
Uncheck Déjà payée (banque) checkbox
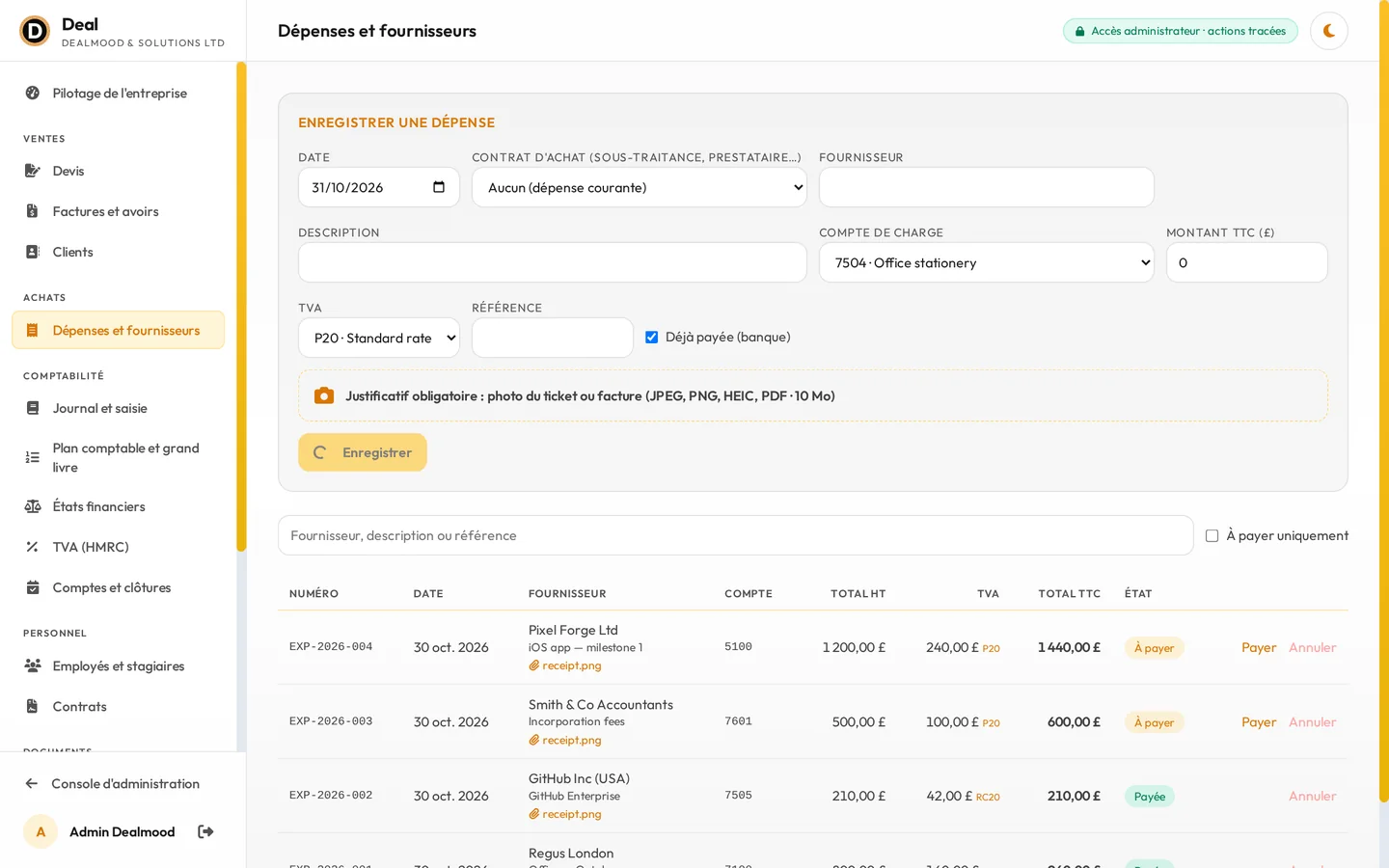pyautogui.click(x=652, y=337)
